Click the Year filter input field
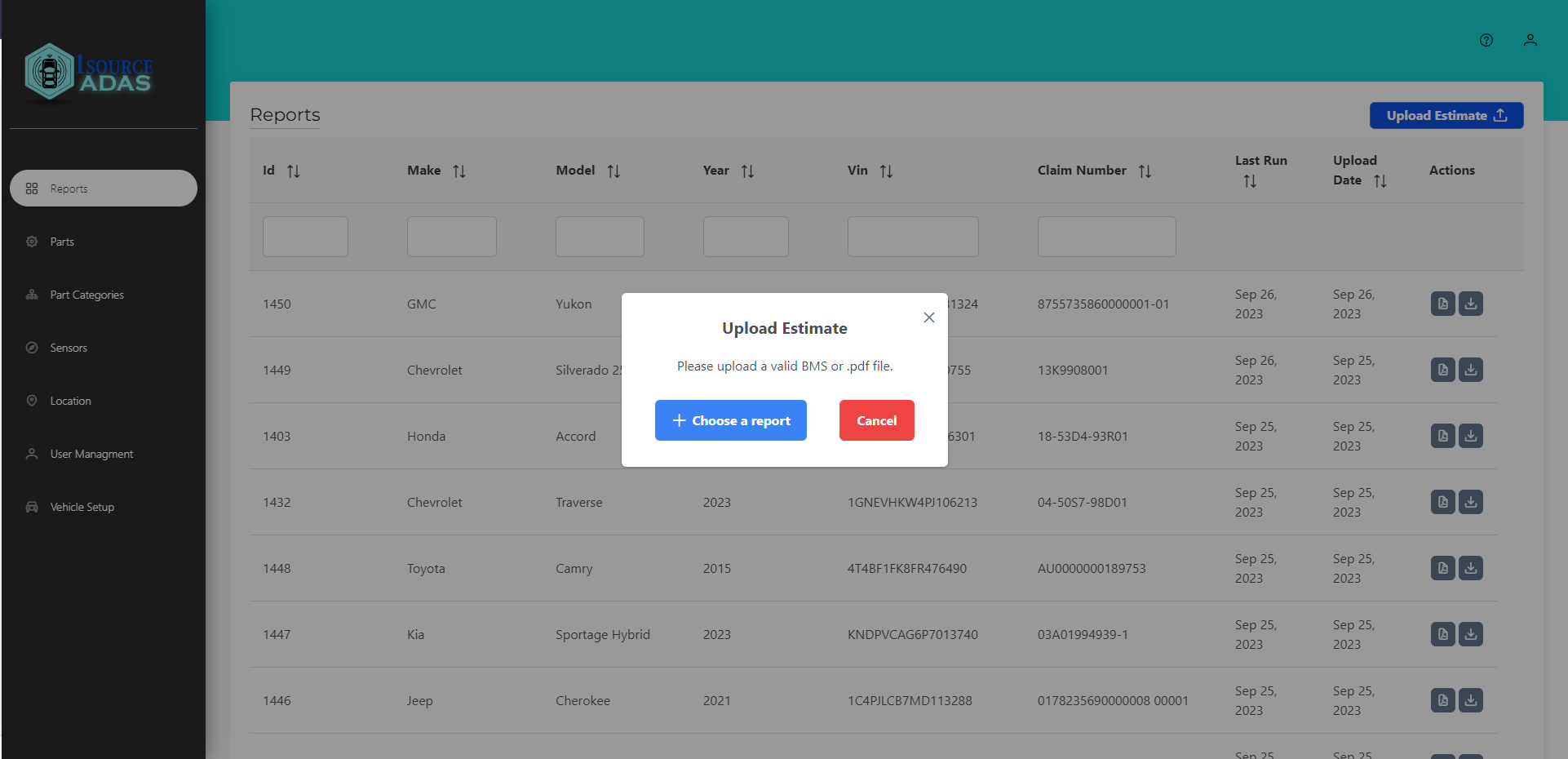 pyautogui.click(x=746, y=237)
